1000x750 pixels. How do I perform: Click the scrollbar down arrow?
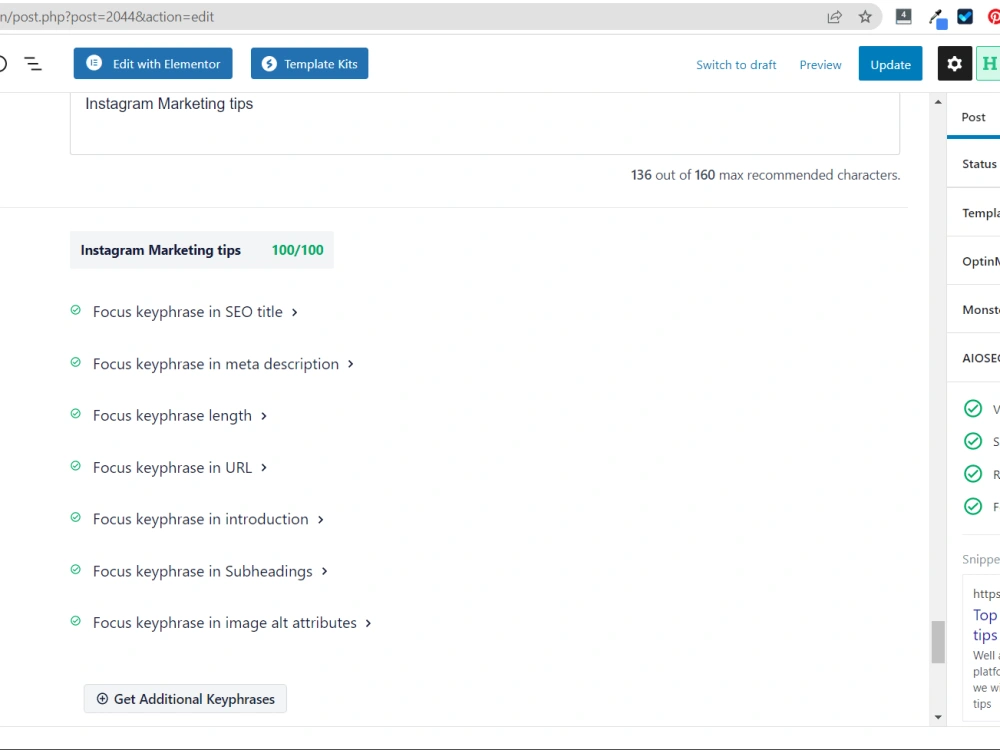tap(938, 717)
